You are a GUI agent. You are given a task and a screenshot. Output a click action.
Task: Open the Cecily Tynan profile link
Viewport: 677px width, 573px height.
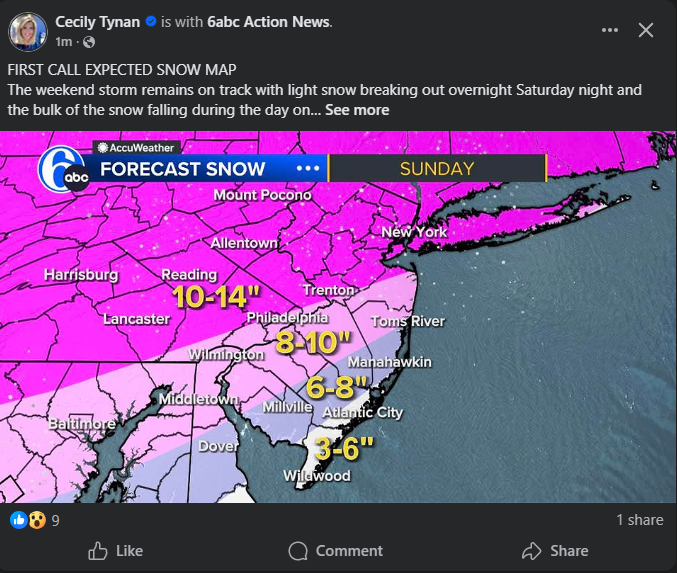97,22
